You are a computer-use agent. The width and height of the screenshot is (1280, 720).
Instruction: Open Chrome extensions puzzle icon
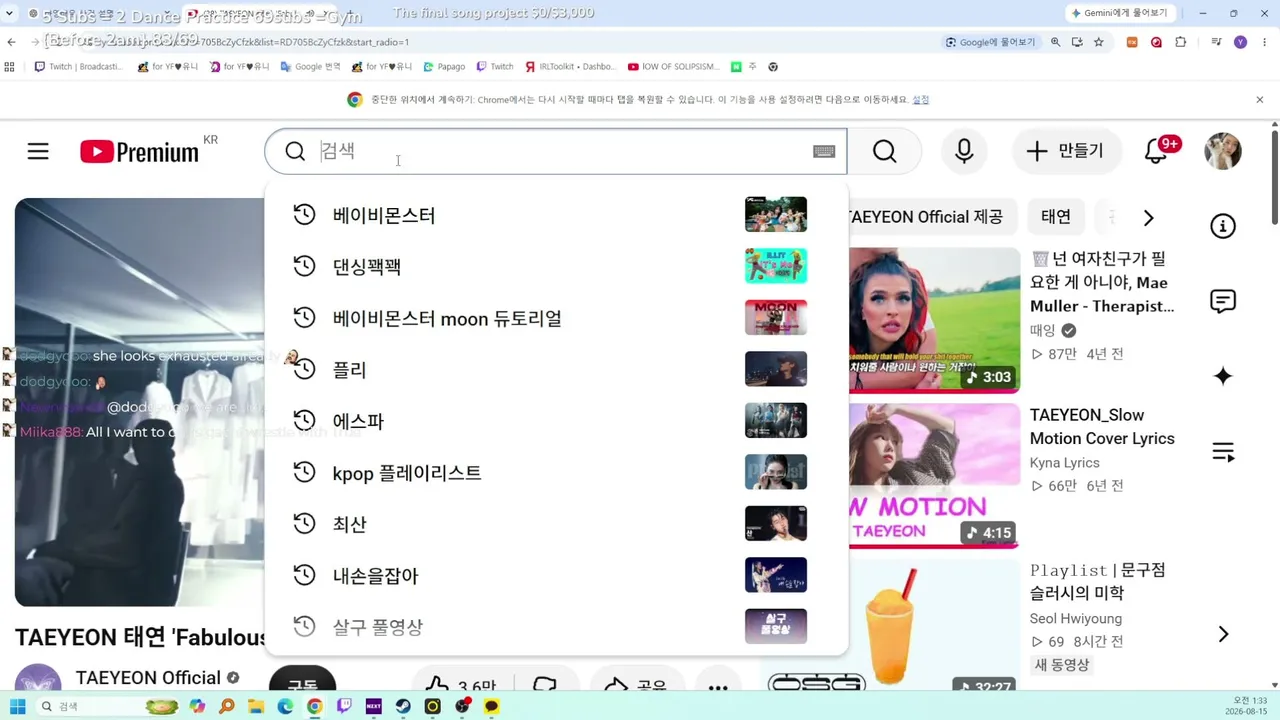tap(1181, 42)
